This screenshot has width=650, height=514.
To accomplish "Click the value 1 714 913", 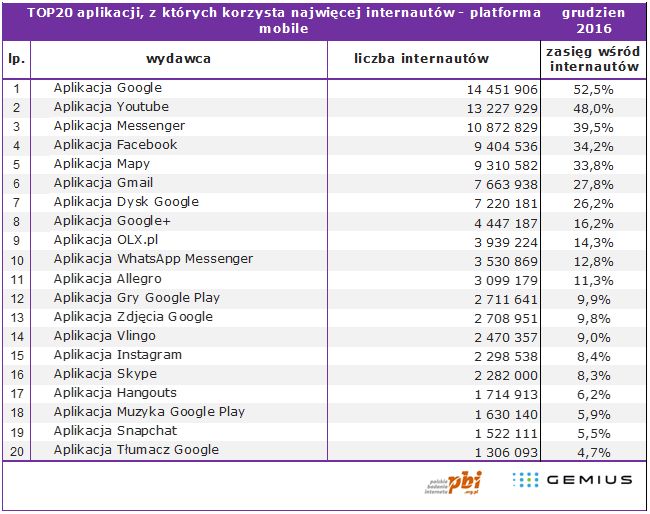I will click(506, 395).
